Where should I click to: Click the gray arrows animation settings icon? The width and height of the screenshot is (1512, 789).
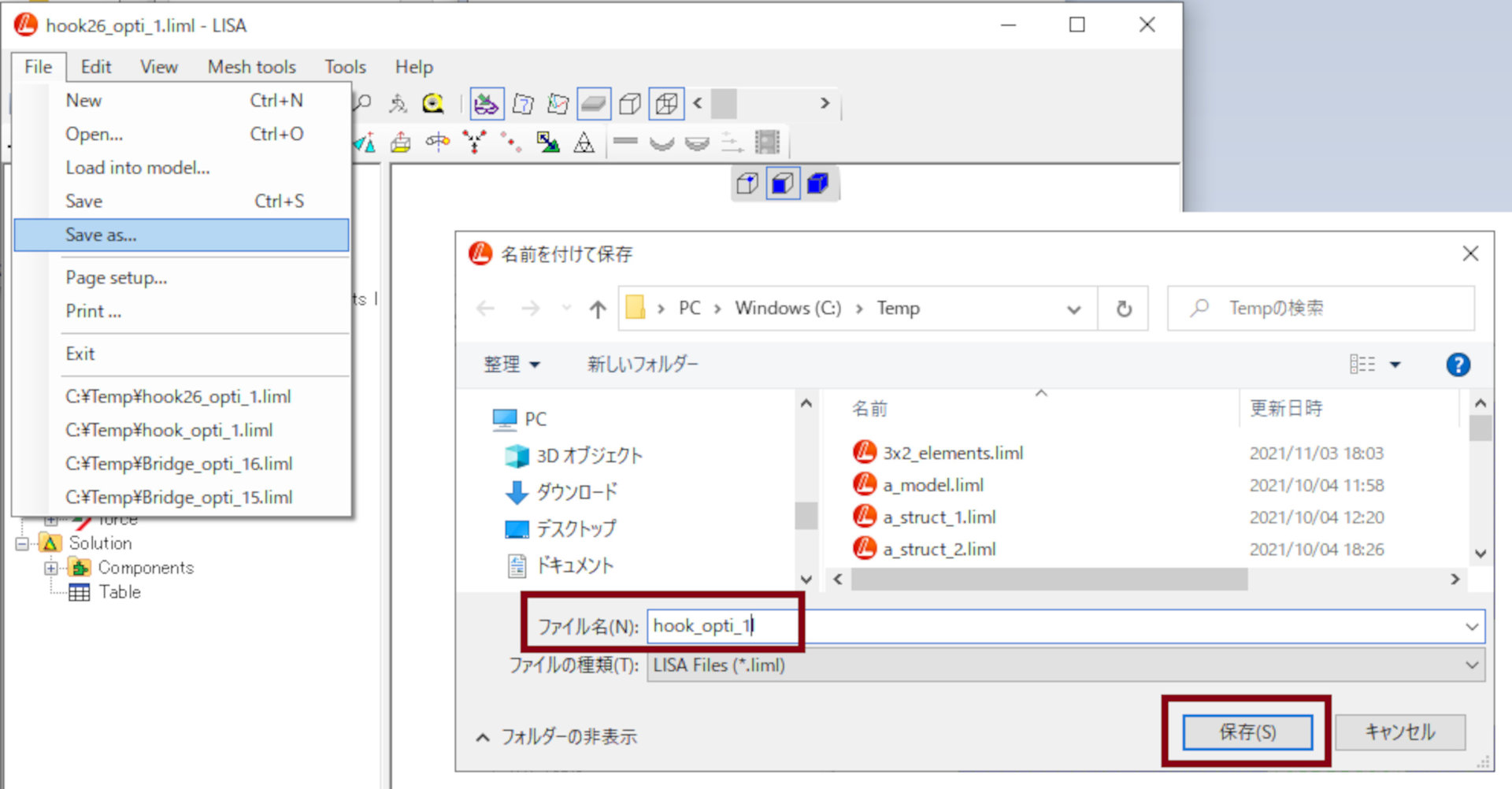(x=732, y=143)
